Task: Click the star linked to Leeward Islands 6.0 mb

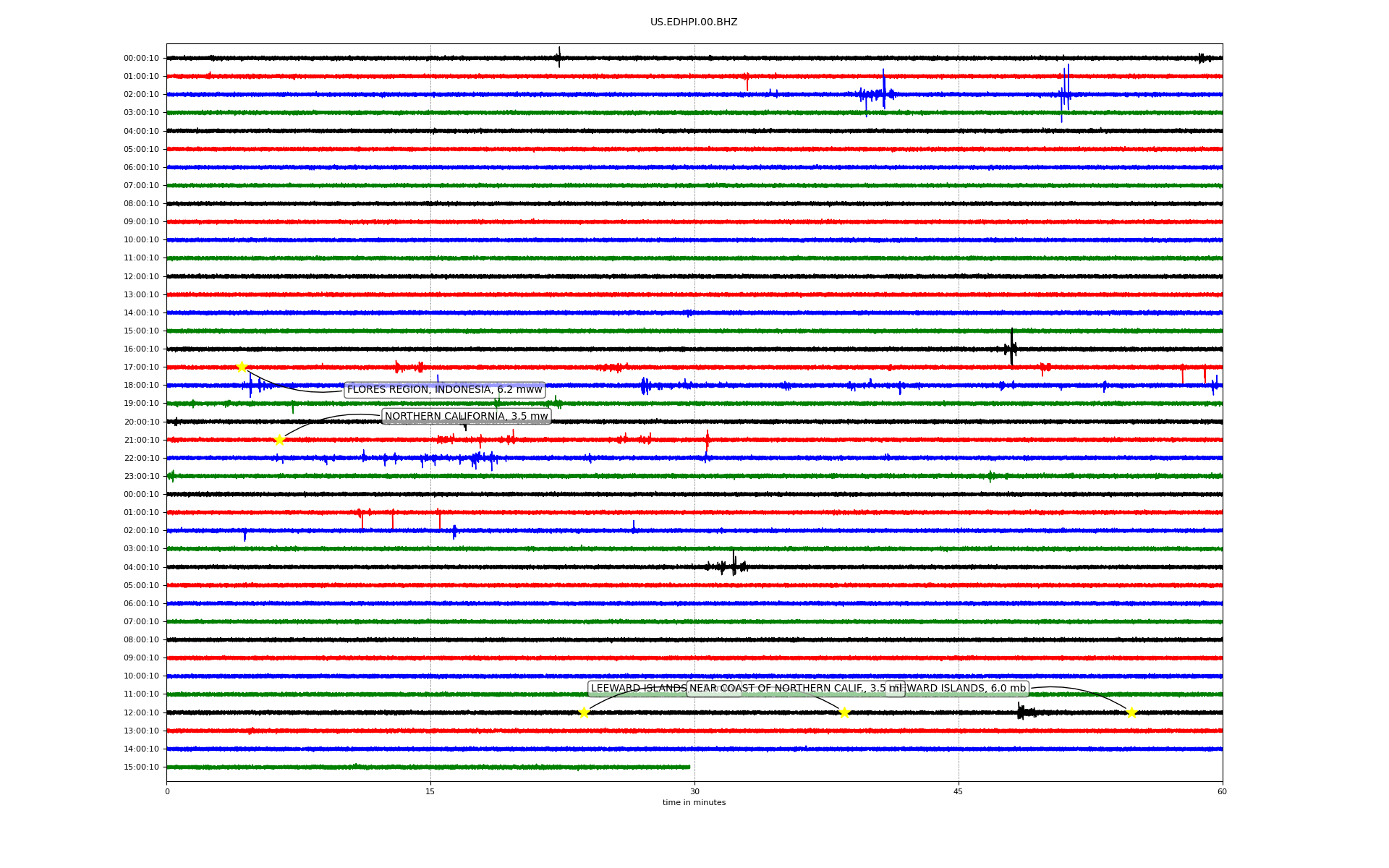Action: 1131,712
